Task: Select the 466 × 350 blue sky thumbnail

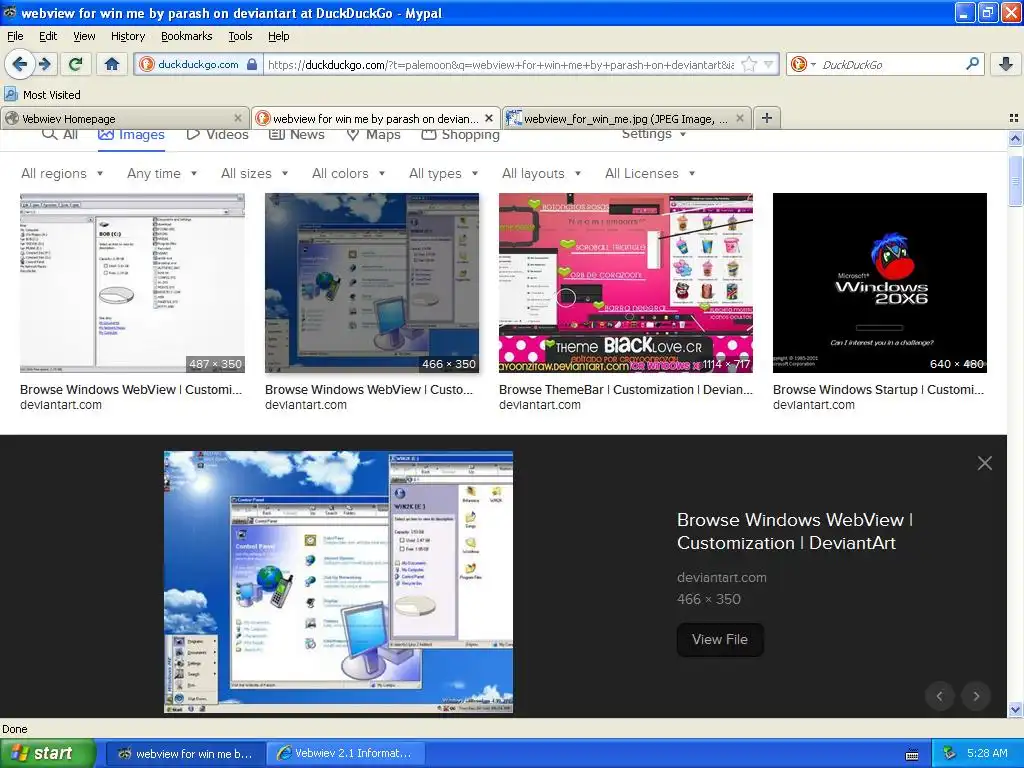Action: pyautogui.click(x=372, y=283)
